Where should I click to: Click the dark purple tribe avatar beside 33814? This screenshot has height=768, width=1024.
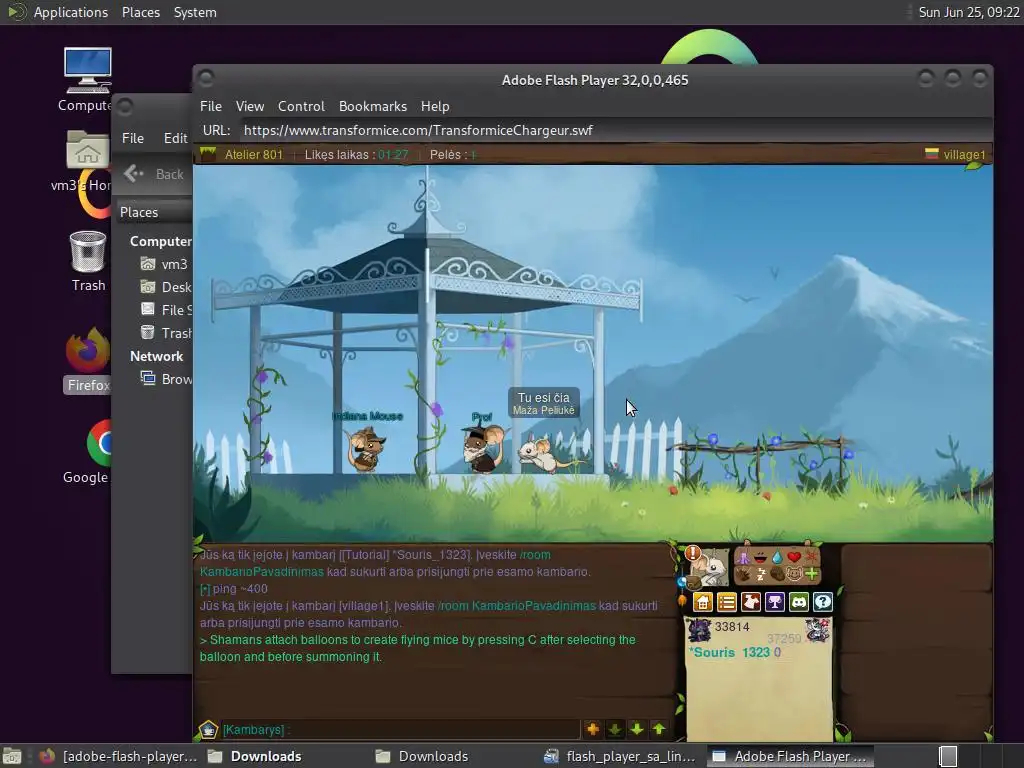pos(699,630)
